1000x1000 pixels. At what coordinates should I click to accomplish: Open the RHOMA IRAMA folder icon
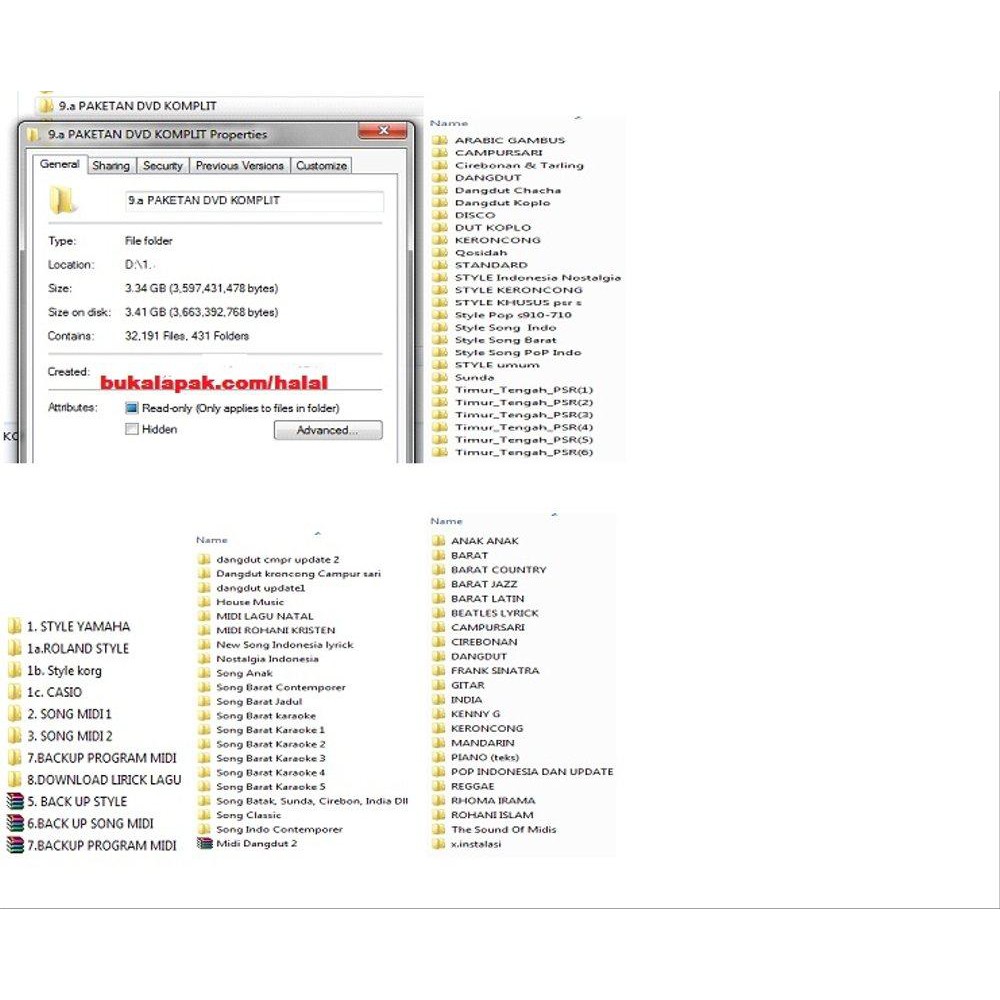[438, 800]
